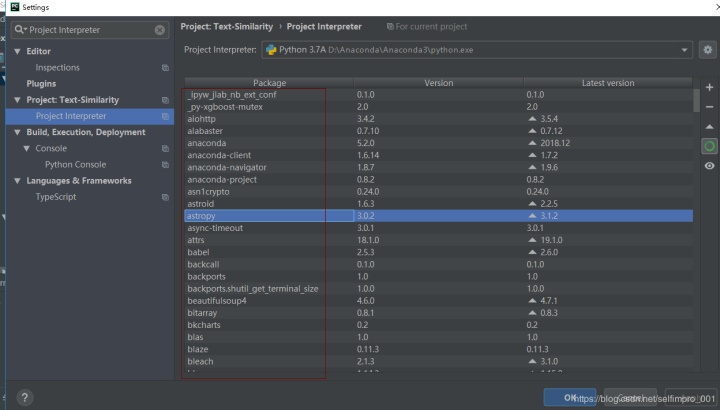Click the Package column header
The height and width of the screenshot is (410, 720).
pos(270,83)
